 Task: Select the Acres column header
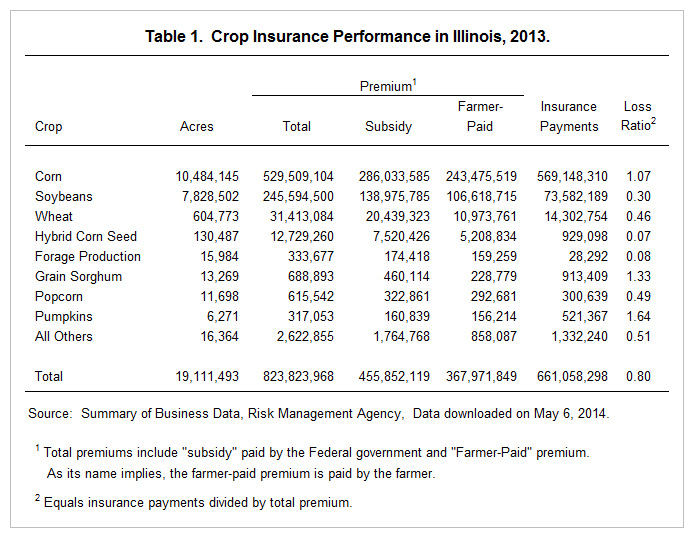[x=197, y=127]
